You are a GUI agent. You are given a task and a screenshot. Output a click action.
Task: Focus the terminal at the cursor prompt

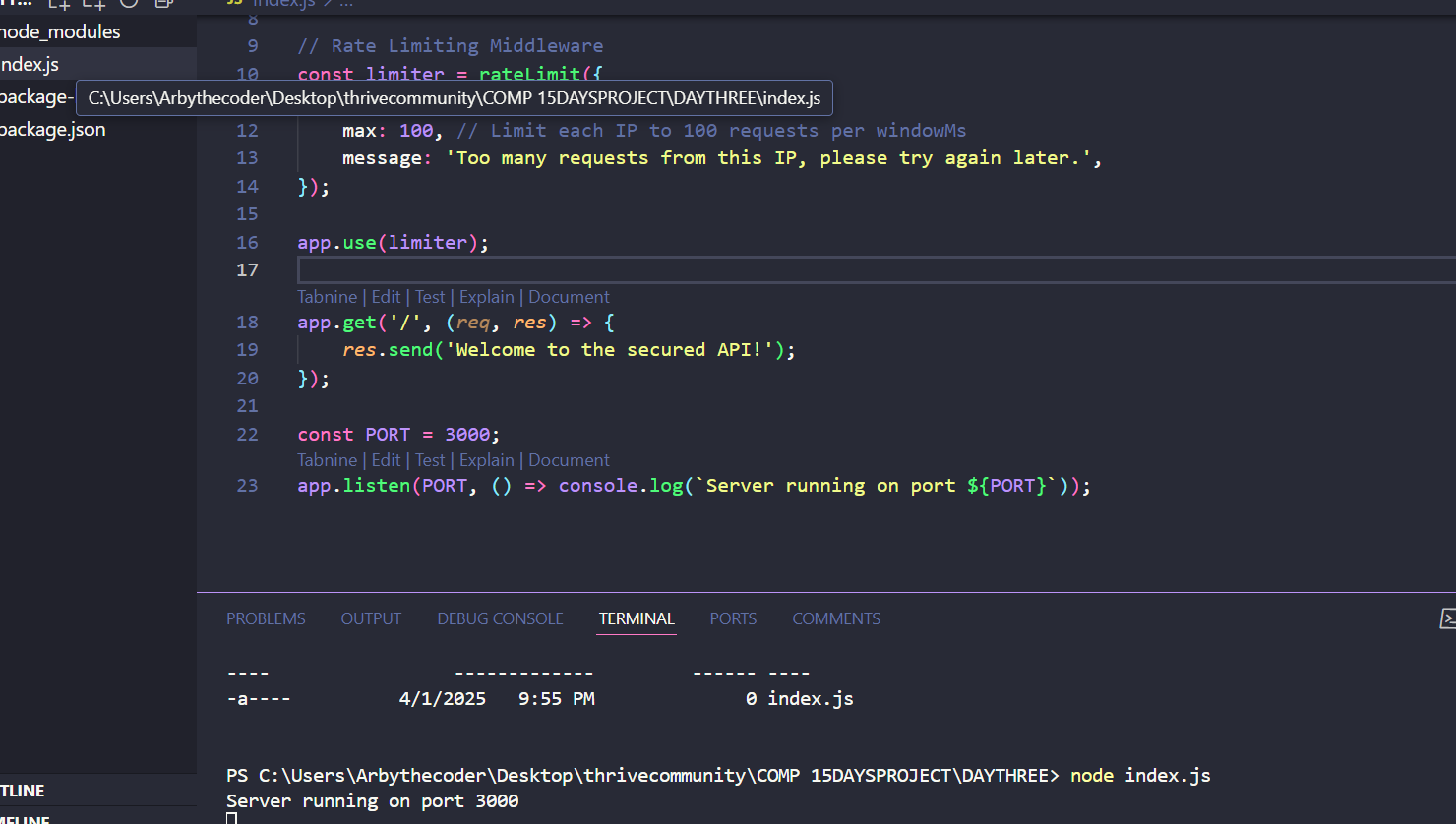(231, 818)
